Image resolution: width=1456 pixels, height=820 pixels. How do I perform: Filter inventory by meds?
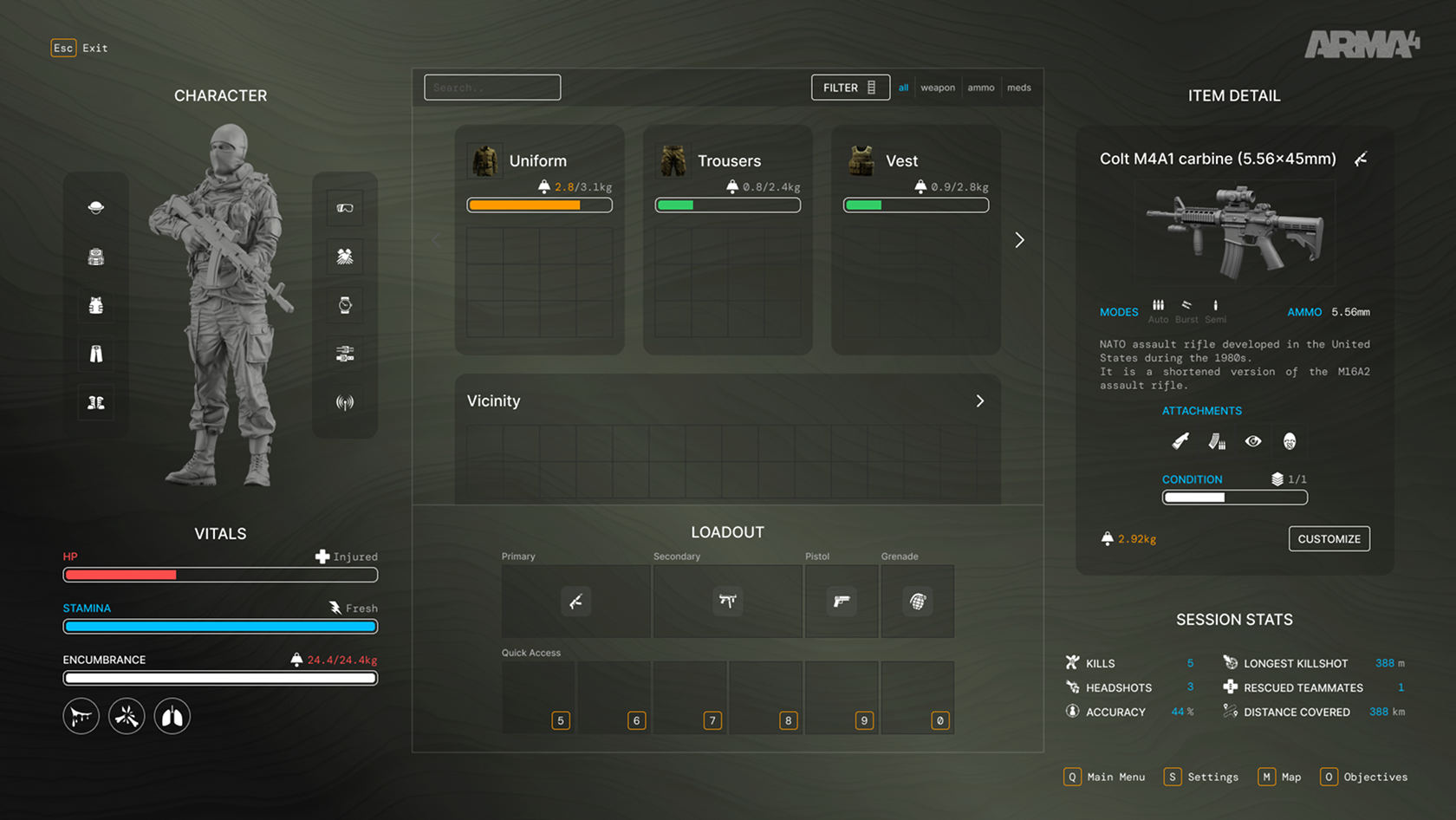click(x=1019, y=88)
